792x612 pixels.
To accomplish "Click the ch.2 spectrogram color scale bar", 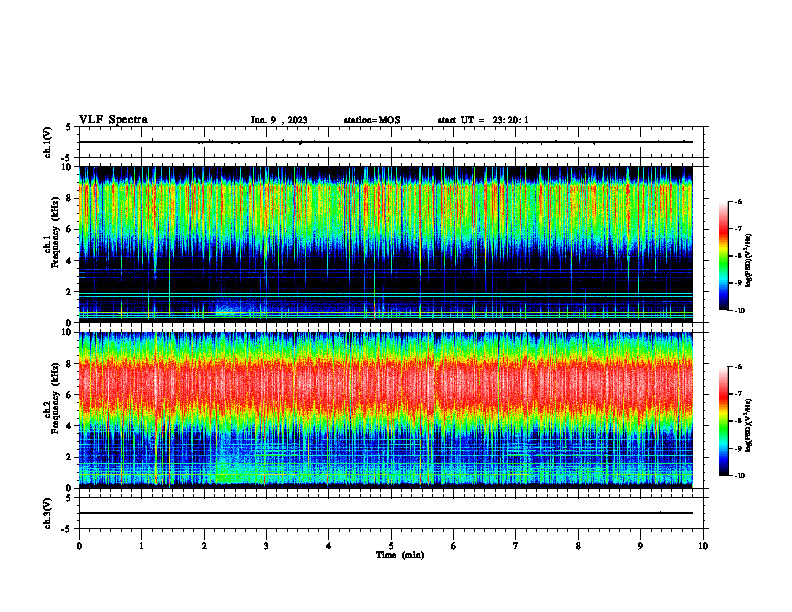I will point(724,421).
